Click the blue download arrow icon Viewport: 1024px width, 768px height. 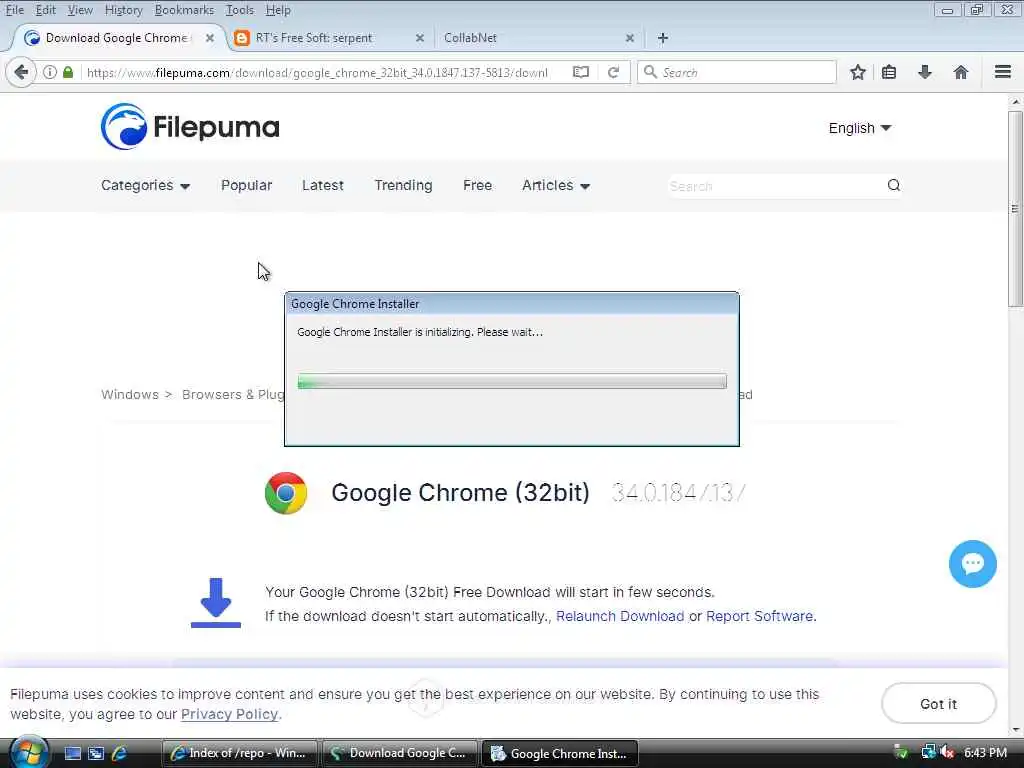pos(216,603)
